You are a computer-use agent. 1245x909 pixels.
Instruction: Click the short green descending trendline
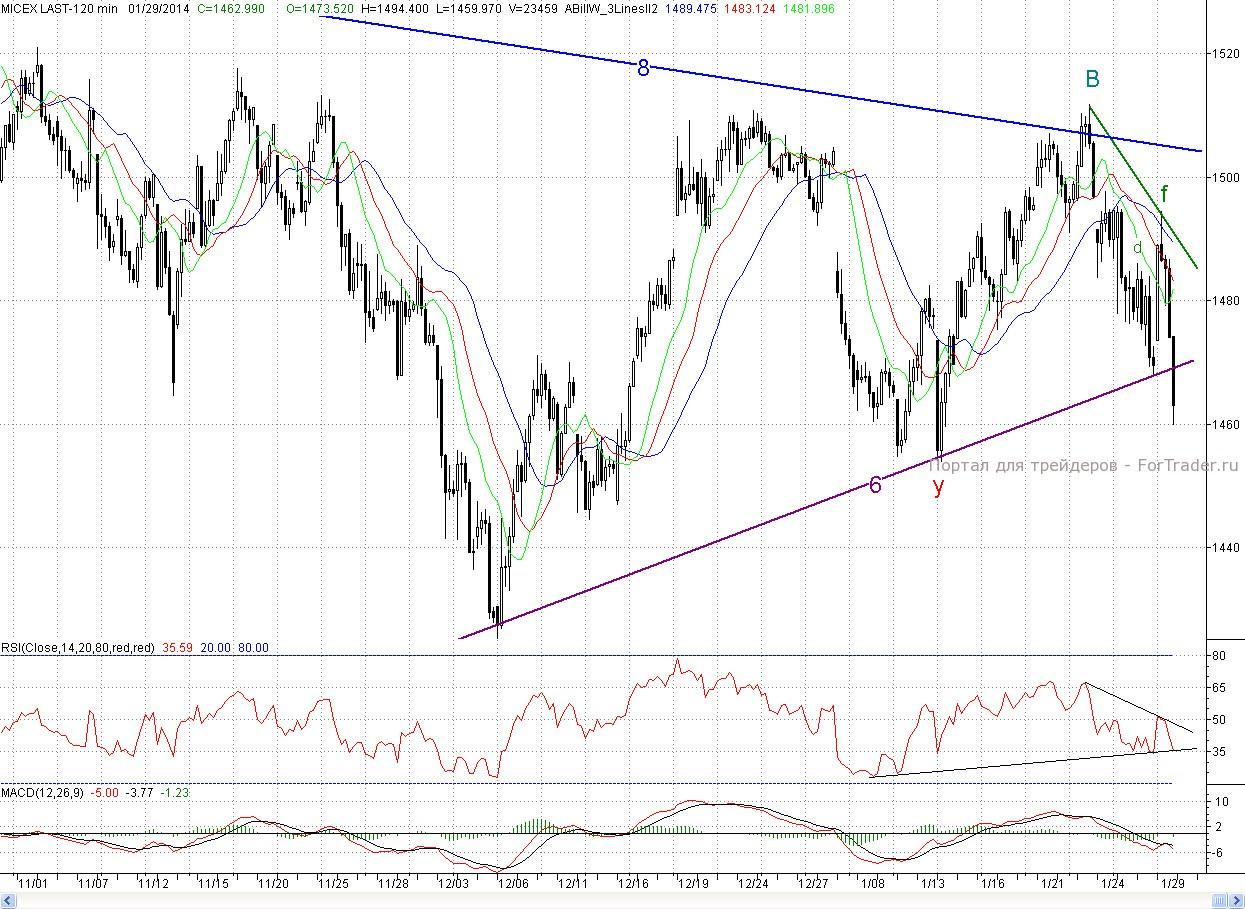[1144, 186]
